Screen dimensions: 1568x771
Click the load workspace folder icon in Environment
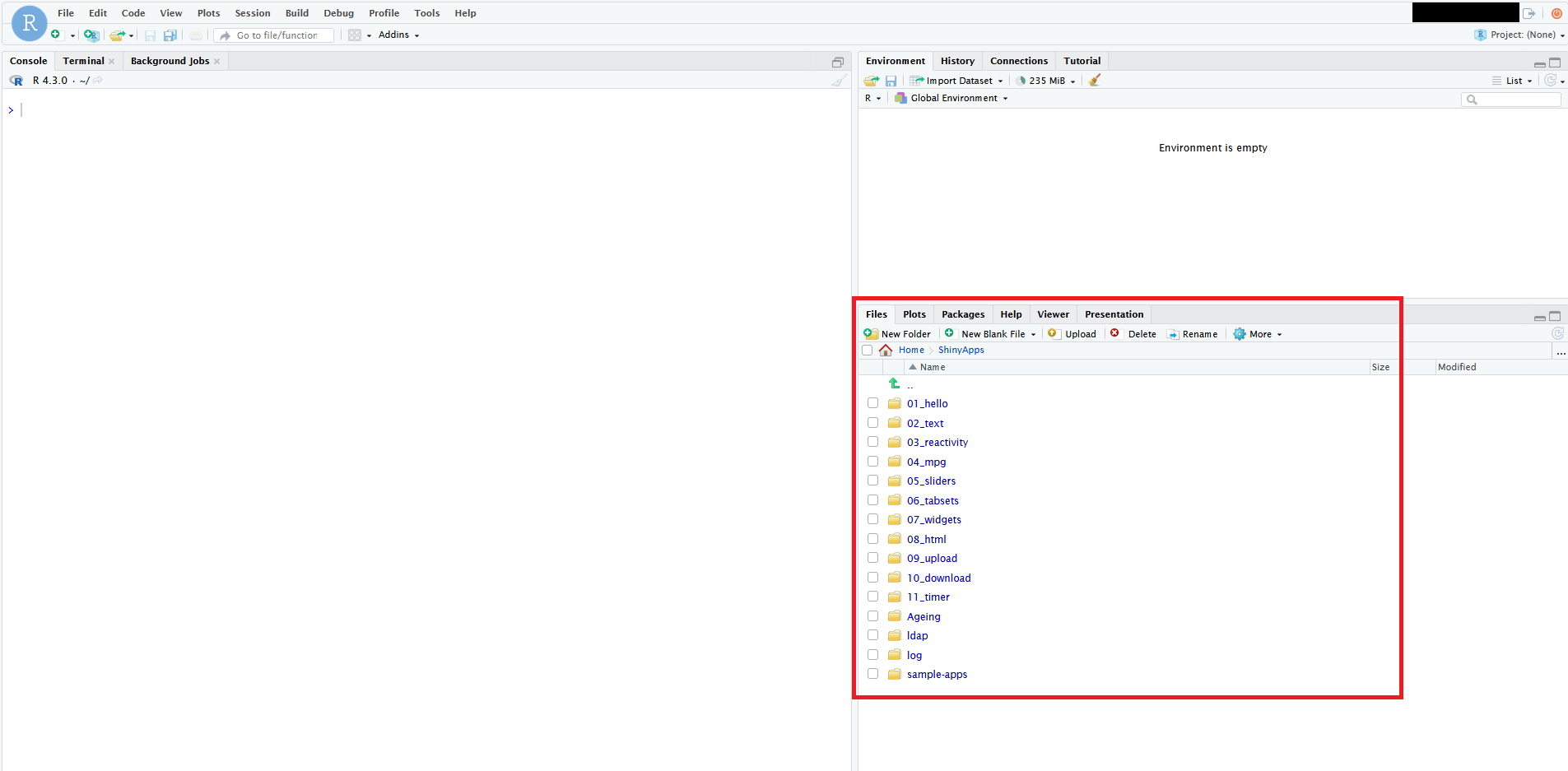[871, 81]
